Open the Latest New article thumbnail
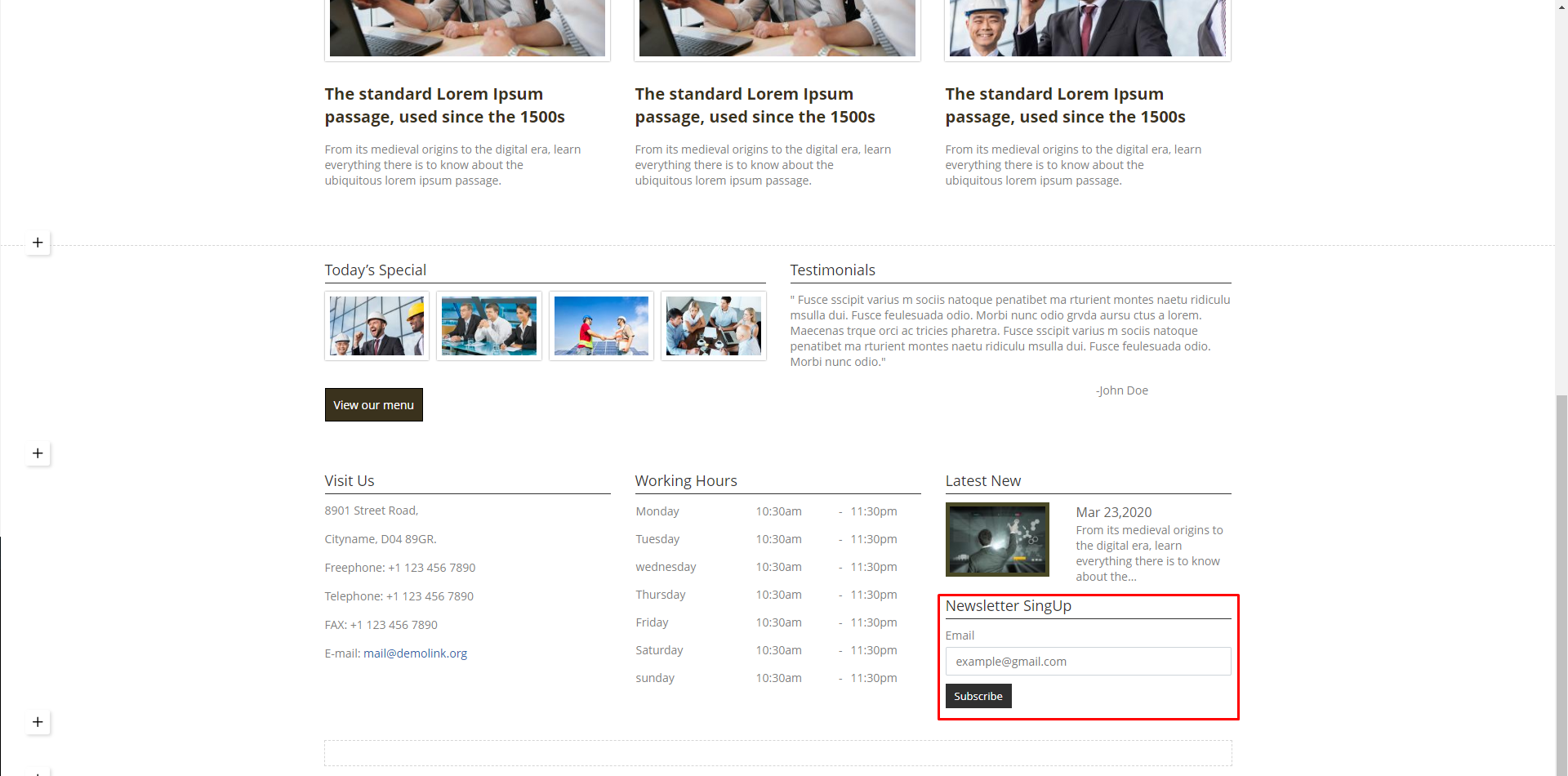 (997, 539)
